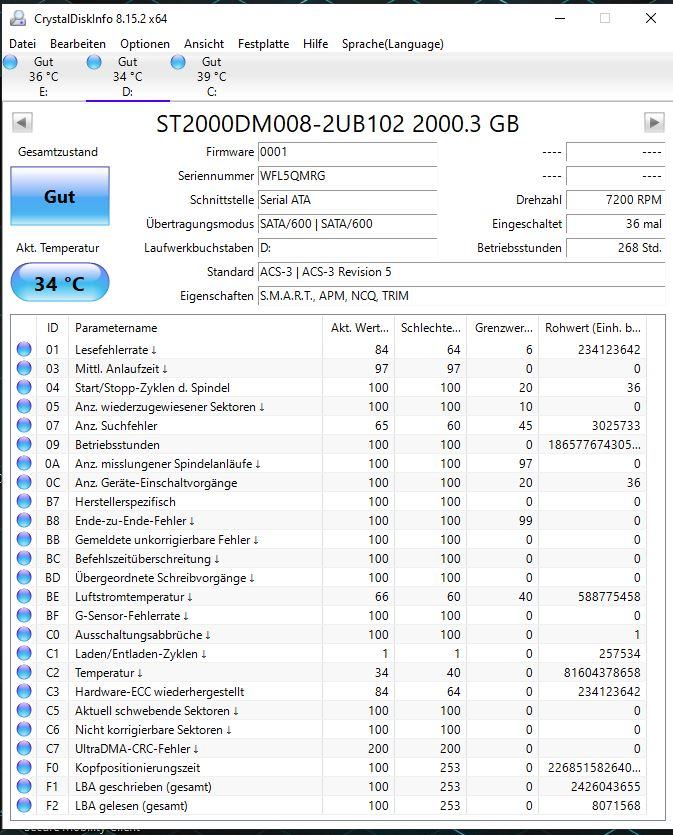
Task: Click the Betriebsstunden field 268 Std.
Action: 615,248
